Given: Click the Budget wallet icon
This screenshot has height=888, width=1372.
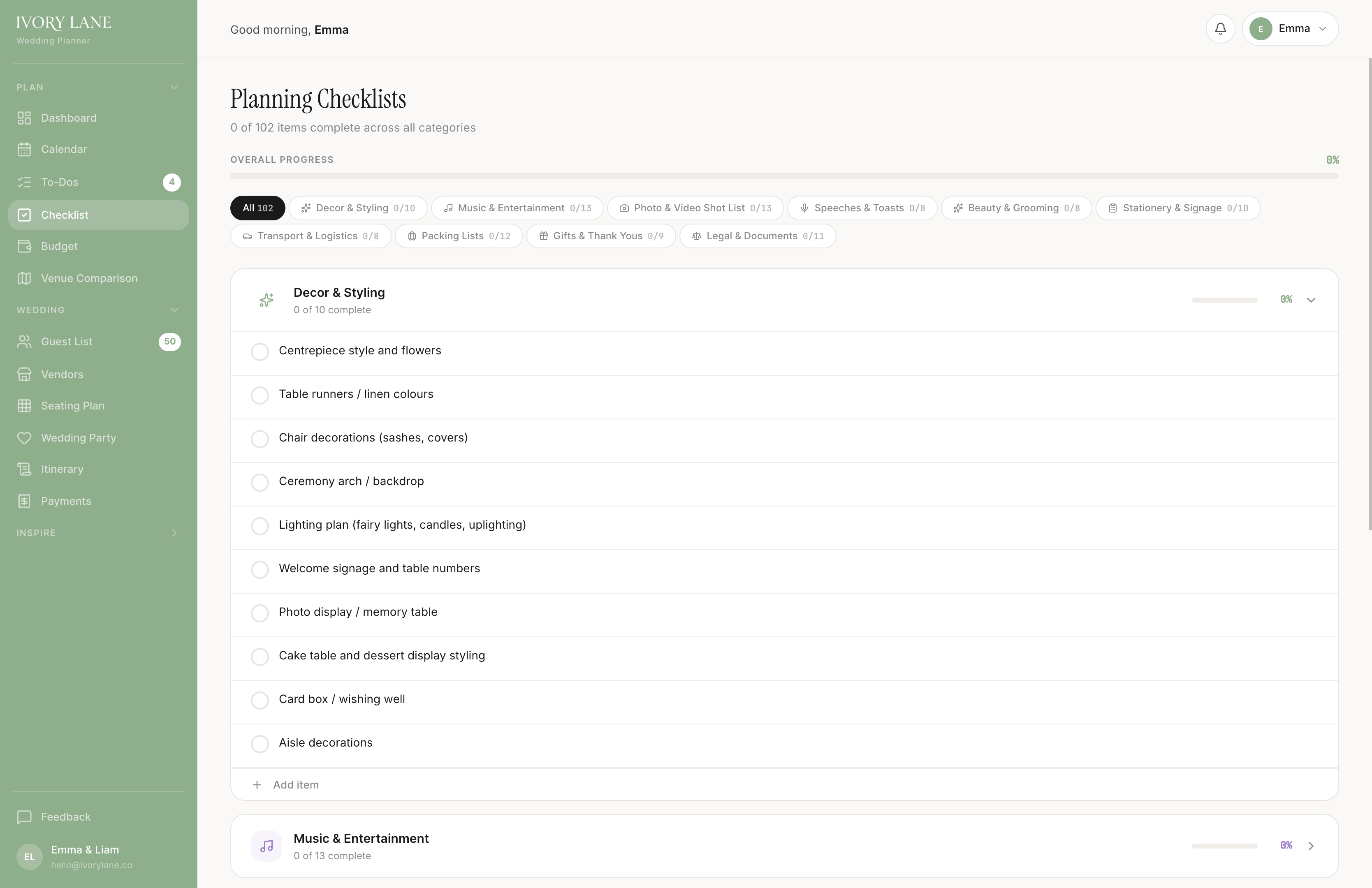Looking at the screenshot, I should coord(24,247).
